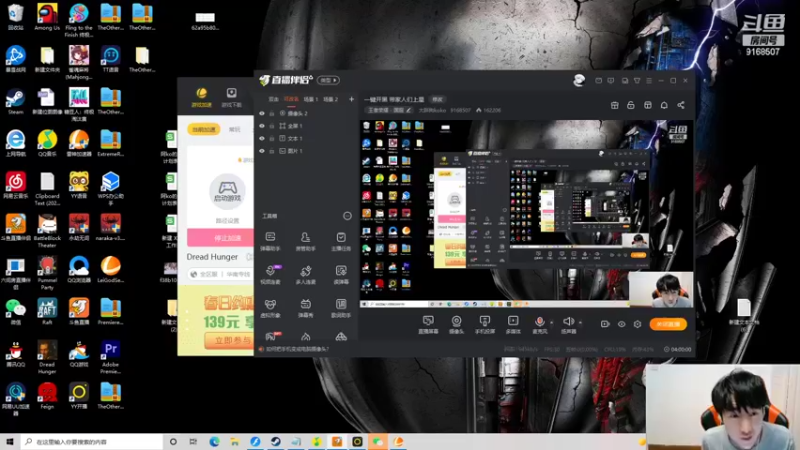Start recording with the camera-record icon

(605, 324)
